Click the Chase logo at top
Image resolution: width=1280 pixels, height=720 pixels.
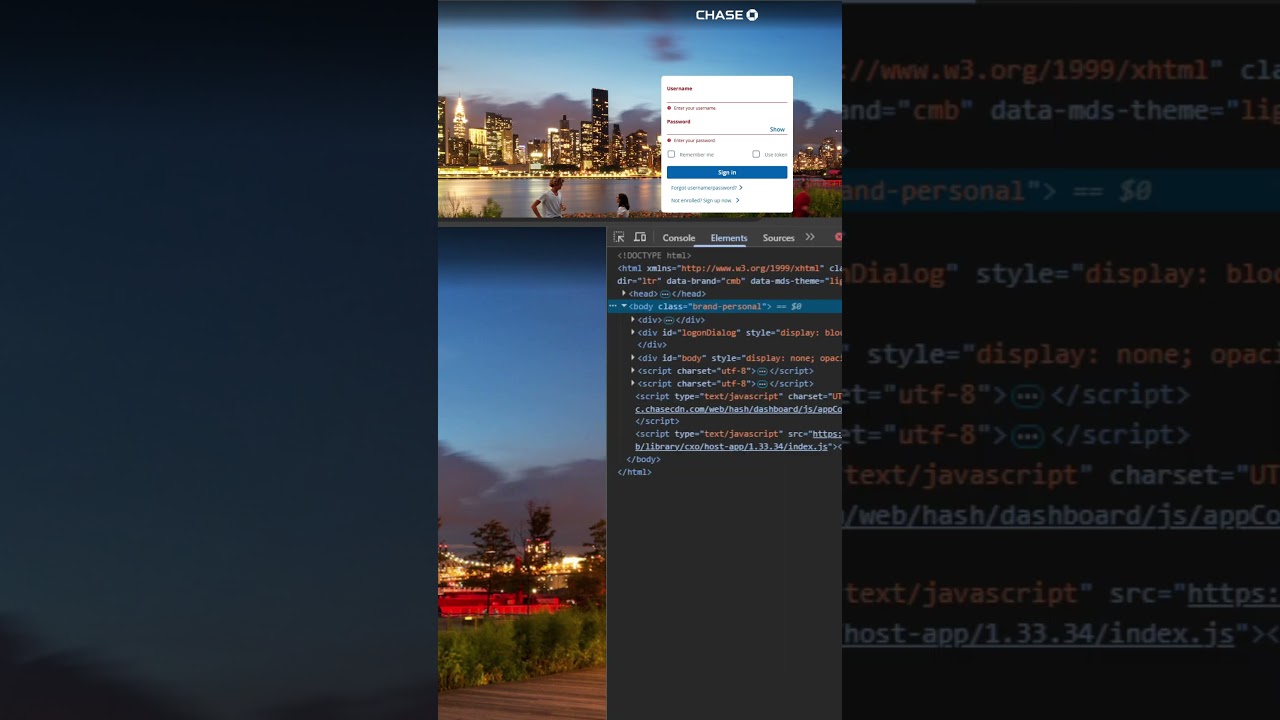727,15
